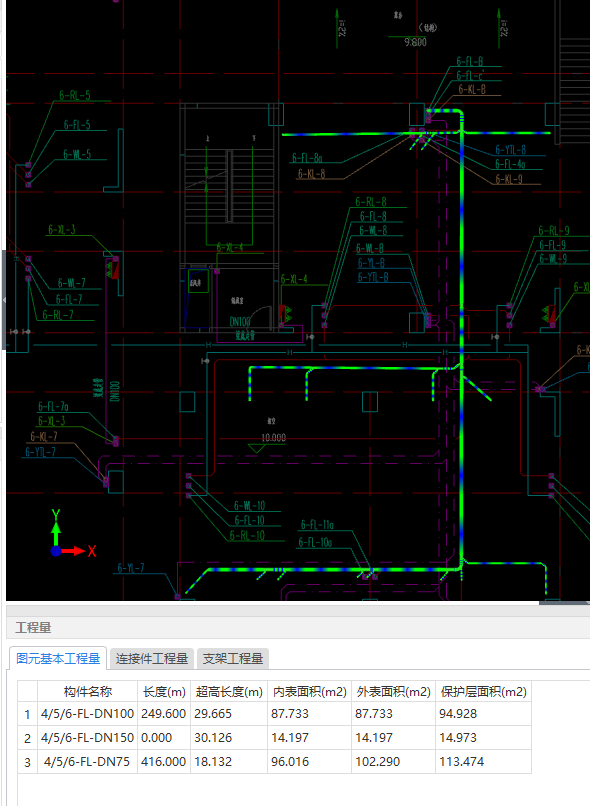
Task: Click the 6-KL-9 label
Action: coord(509,179)
